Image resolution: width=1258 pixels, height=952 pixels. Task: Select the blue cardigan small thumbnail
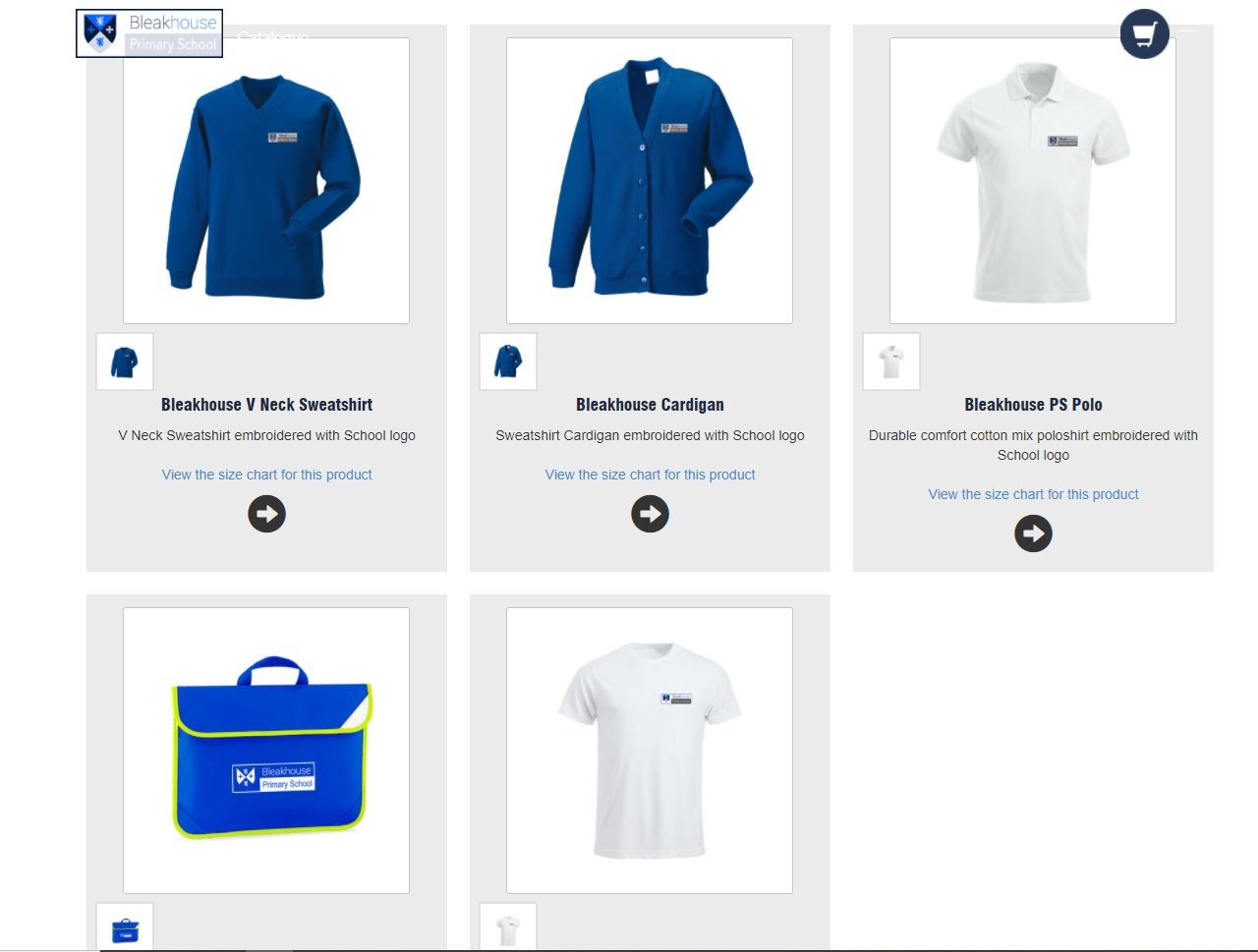coord(508,362)
